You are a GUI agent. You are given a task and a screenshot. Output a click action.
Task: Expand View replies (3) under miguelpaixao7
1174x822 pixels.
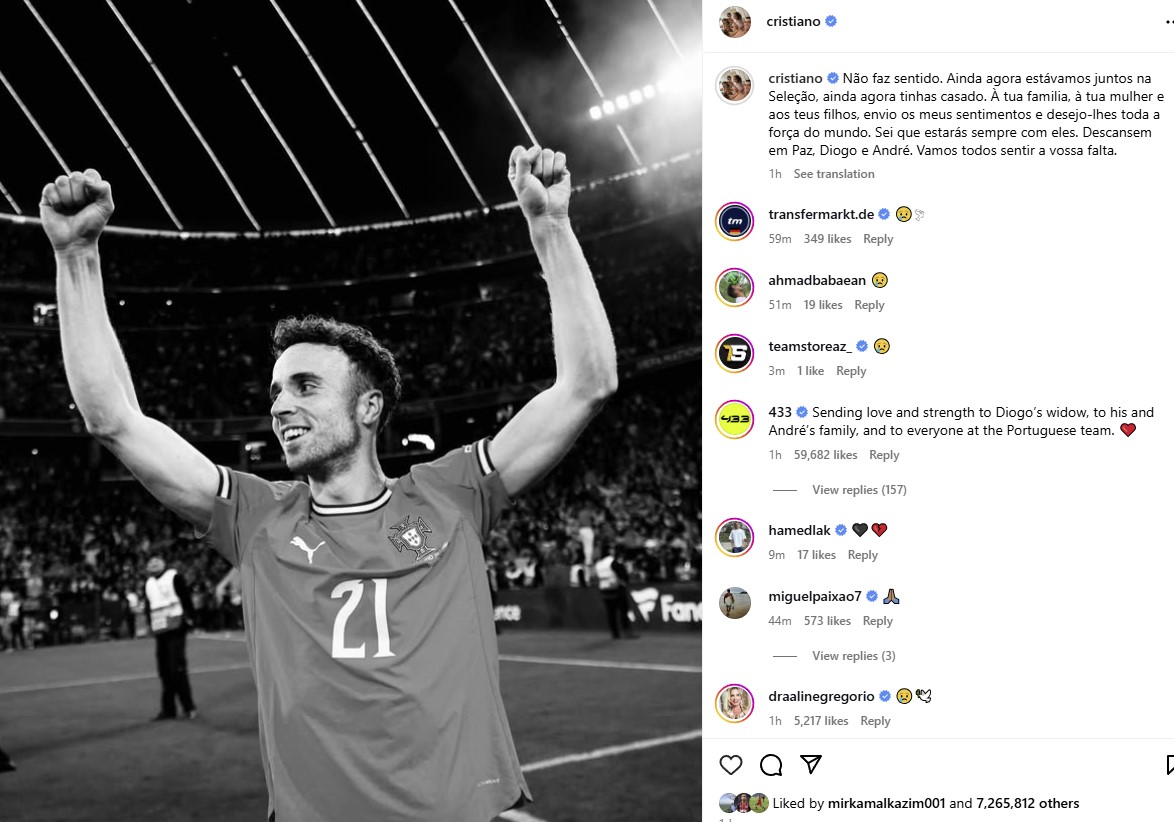point(853,656)
